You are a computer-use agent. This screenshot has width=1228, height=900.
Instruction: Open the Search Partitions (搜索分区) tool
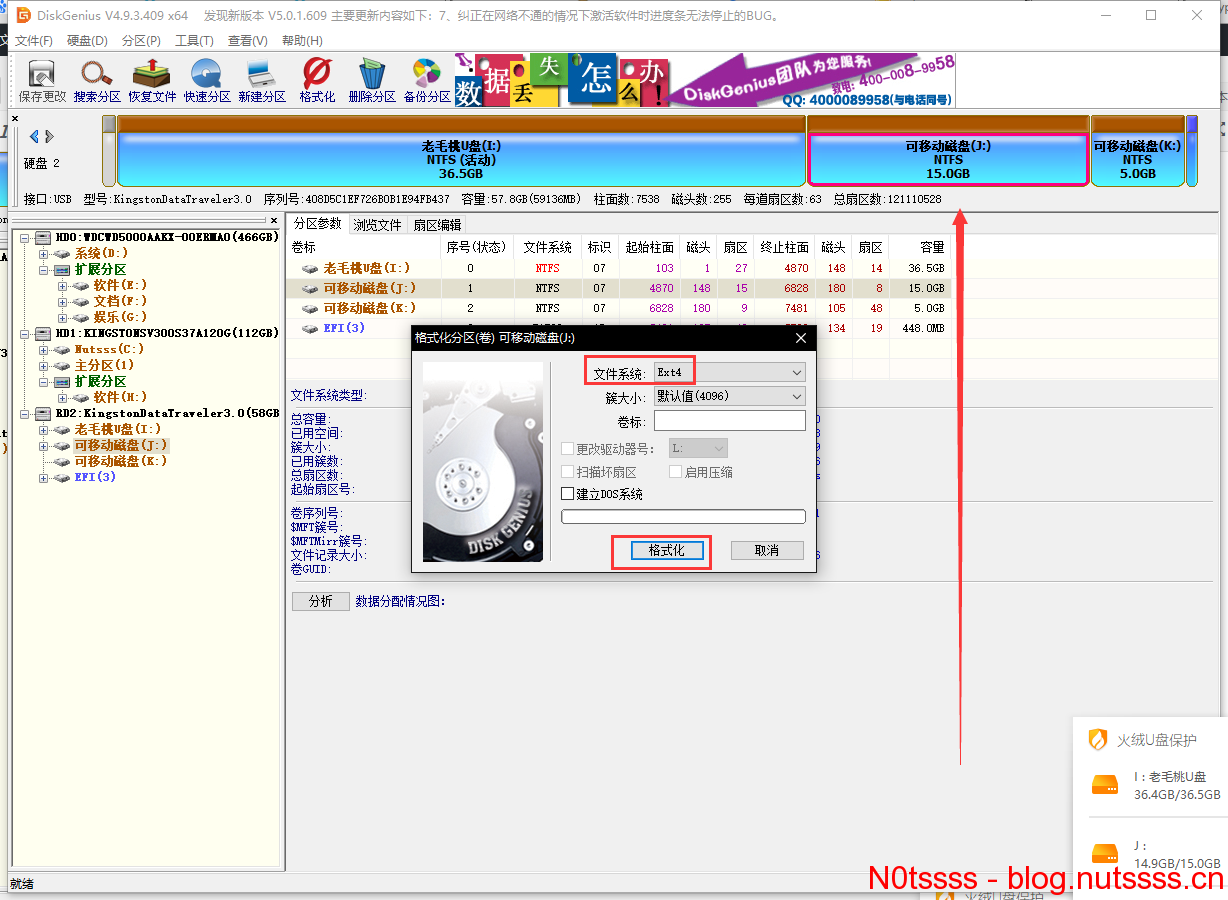pos(97,81)
